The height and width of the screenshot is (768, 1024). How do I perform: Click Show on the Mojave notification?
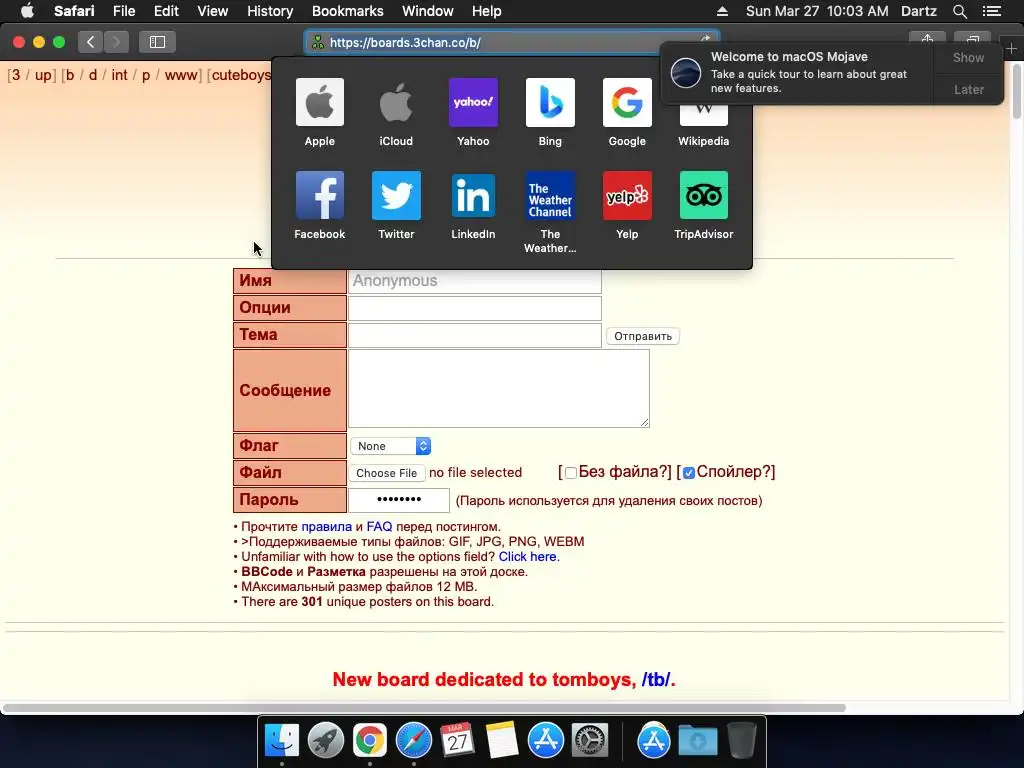click(x=968, y=57)
